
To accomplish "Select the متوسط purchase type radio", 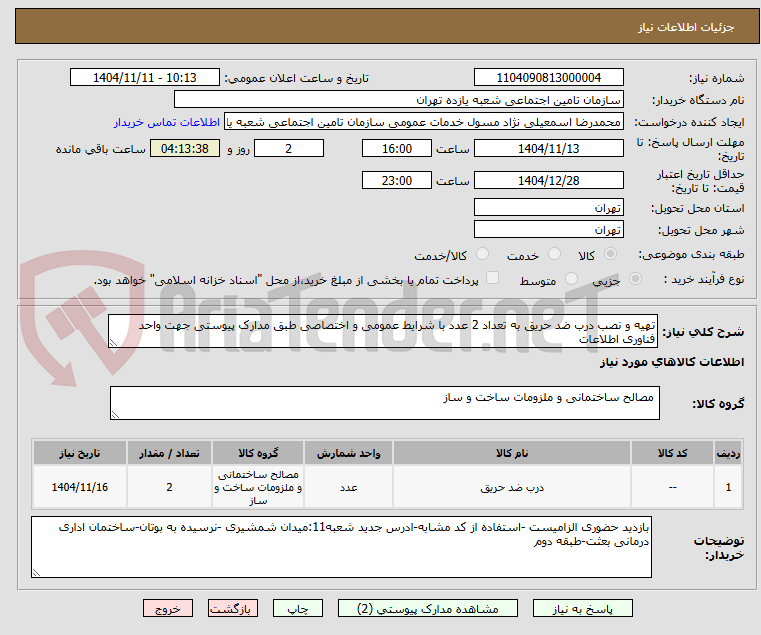I will pos(571,279).
